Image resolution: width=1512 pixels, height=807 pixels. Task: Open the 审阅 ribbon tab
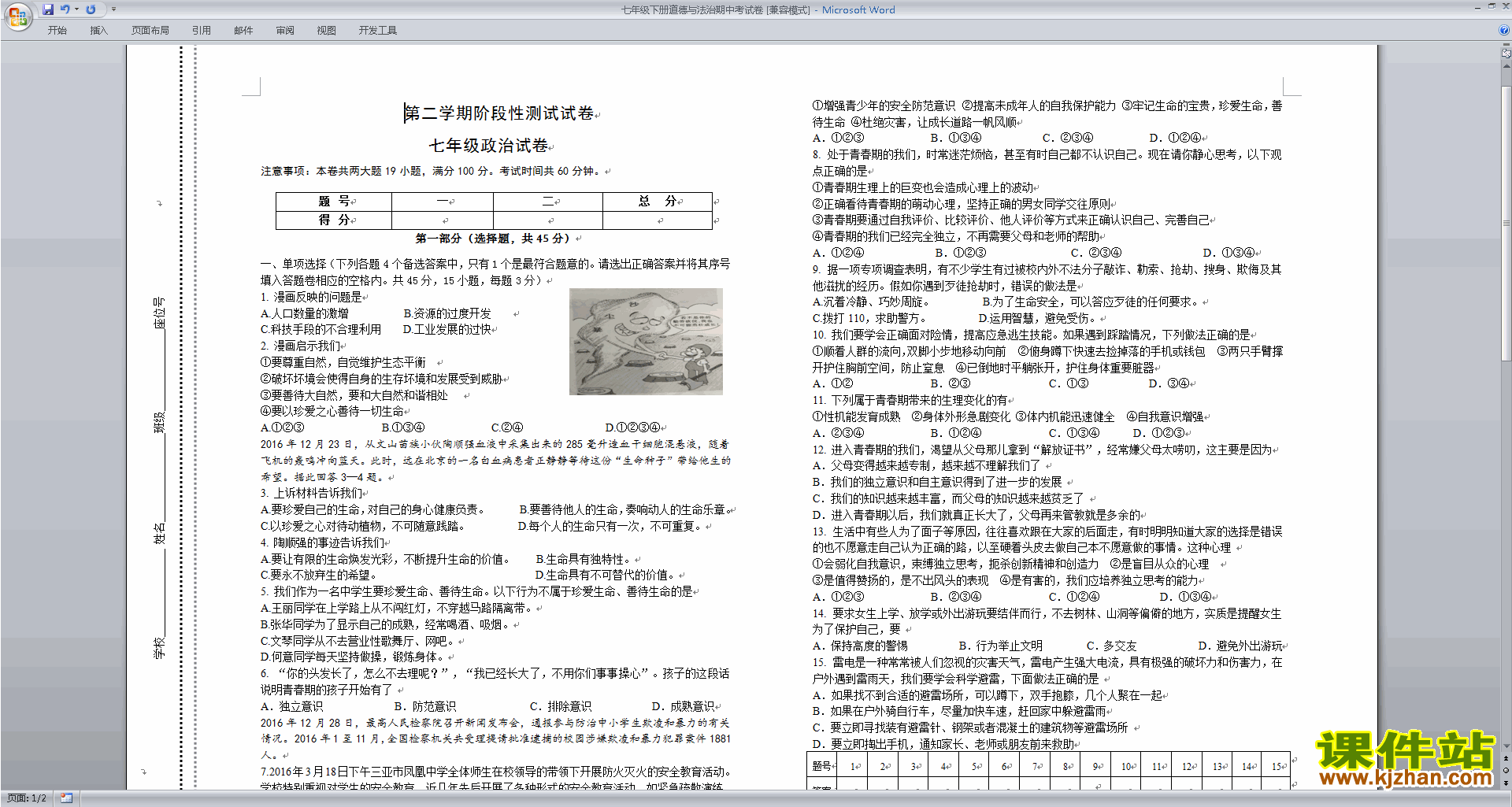tap(285, 31)
